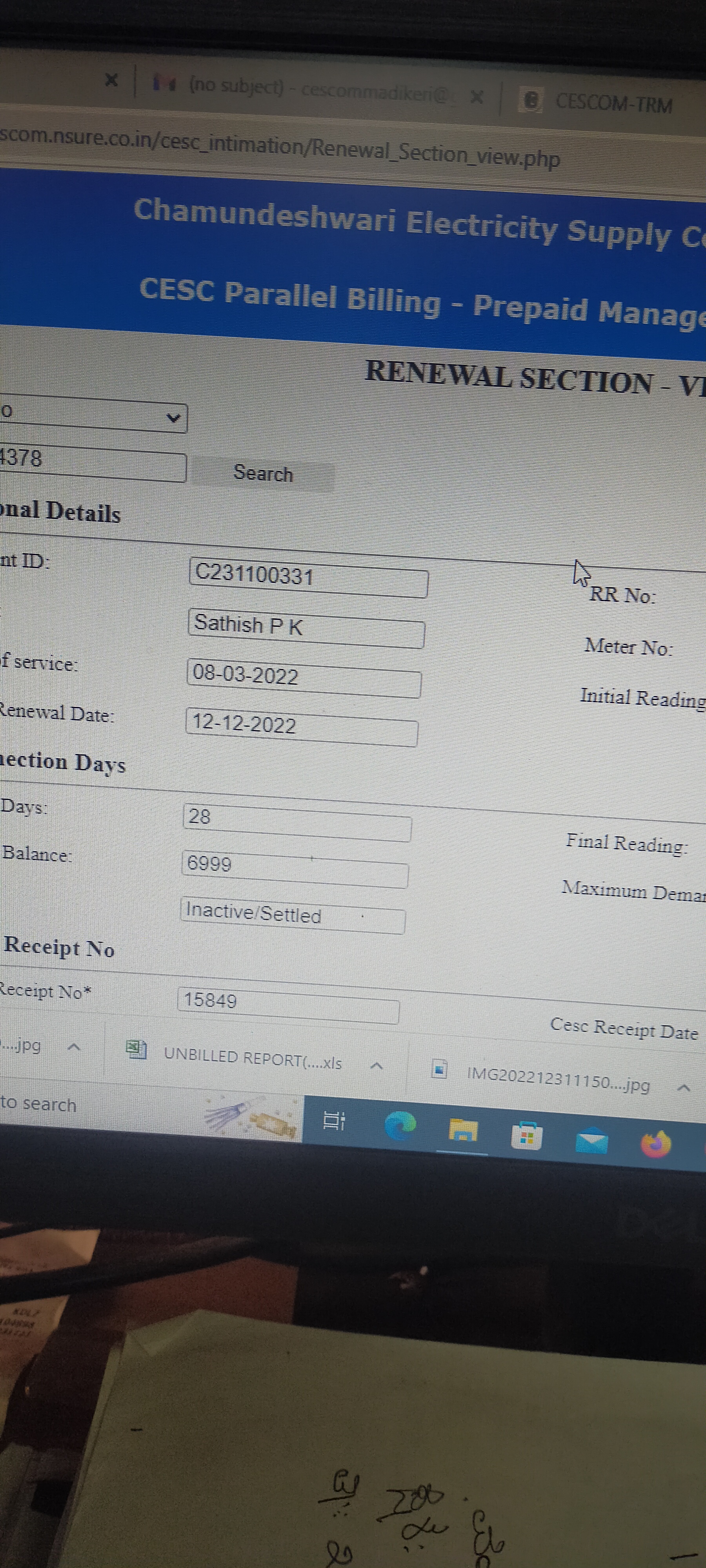Click the Maximum Demand label

[633, 891]
